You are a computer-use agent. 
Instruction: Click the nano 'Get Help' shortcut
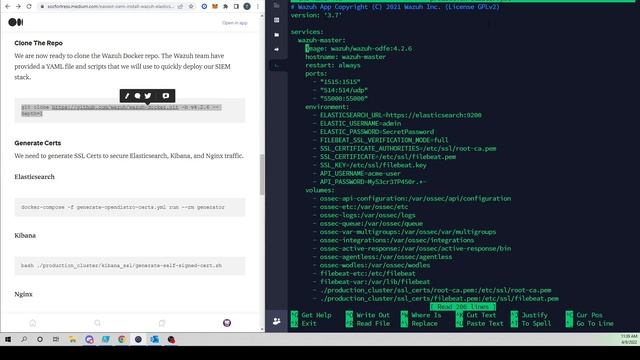point(311,315)
